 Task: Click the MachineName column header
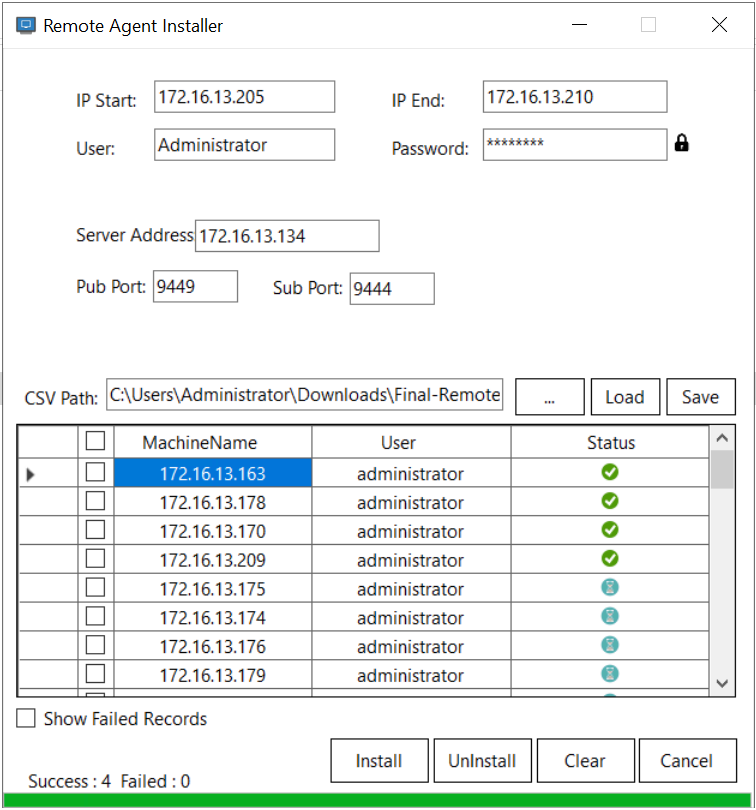212,442
